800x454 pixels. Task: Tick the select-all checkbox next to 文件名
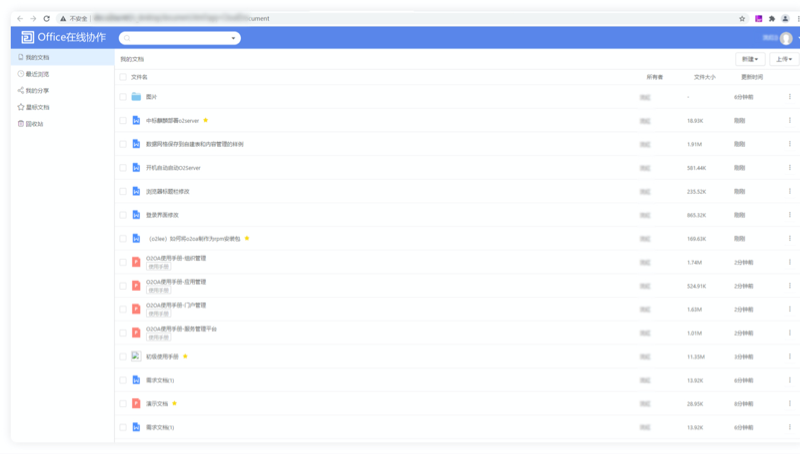[123, 77]
